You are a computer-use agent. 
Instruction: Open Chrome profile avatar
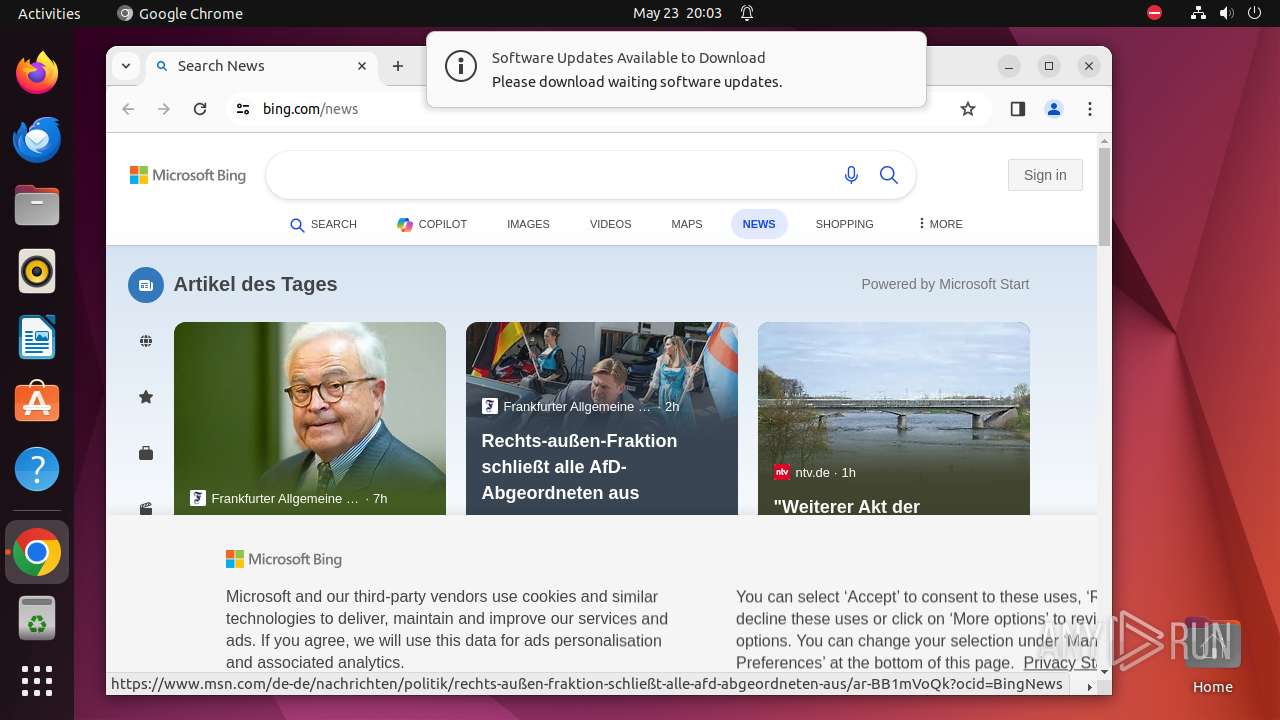pos(1054,109)
